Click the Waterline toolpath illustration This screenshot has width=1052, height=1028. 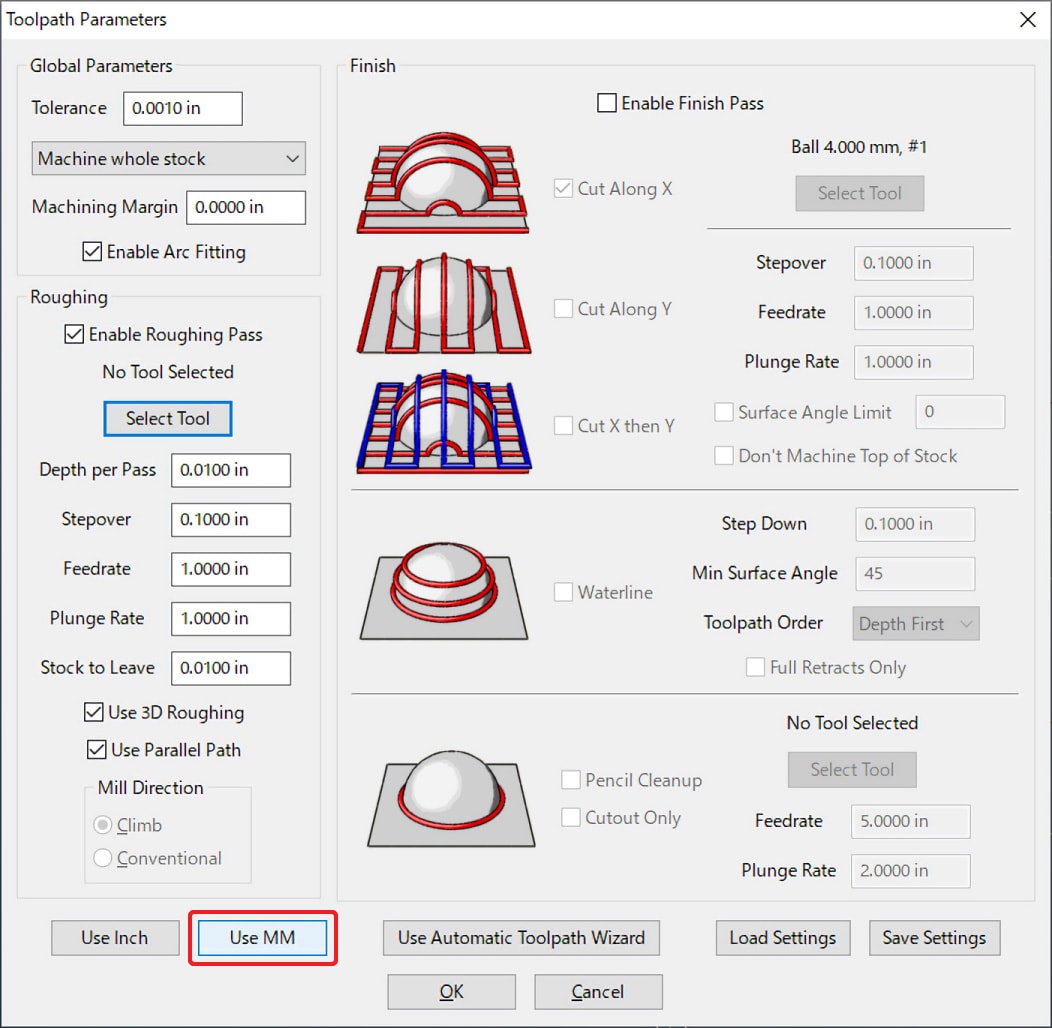(x=443, y=592)
